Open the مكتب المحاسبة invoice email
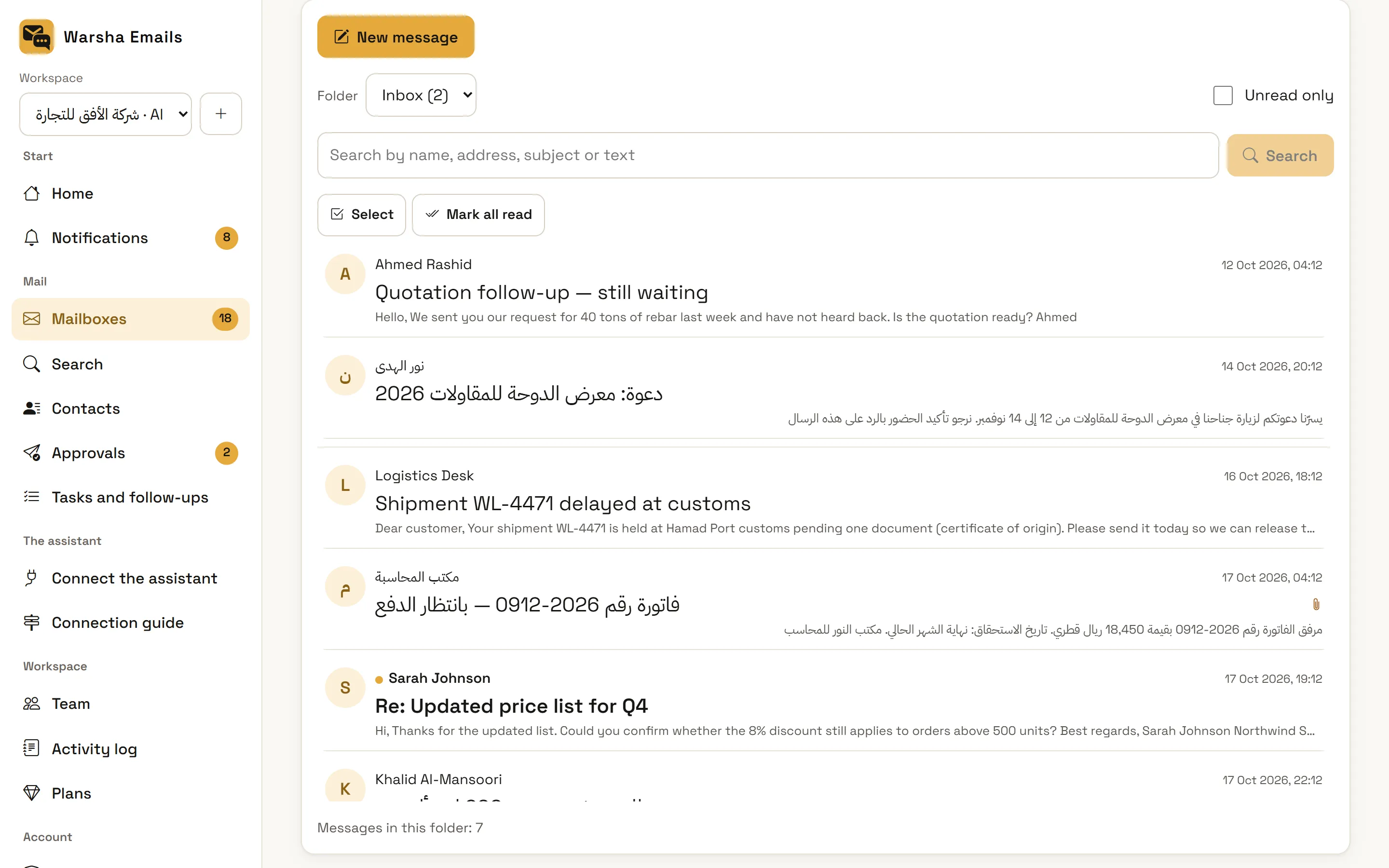This screenshot has width=1389, height=868. (824, 604)
